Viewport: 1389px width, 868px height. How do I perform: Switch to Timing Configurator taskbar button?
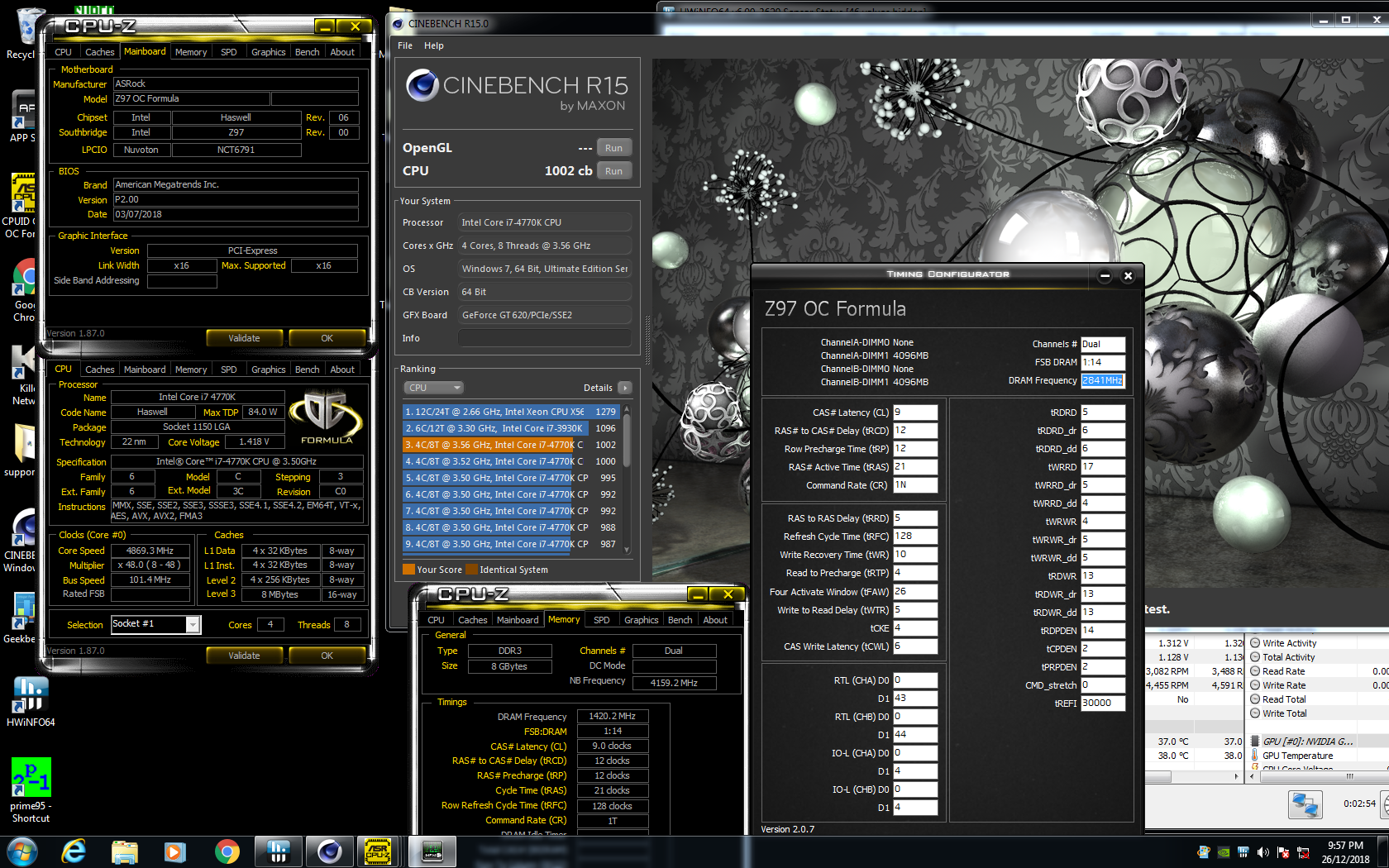coord(432,851)
